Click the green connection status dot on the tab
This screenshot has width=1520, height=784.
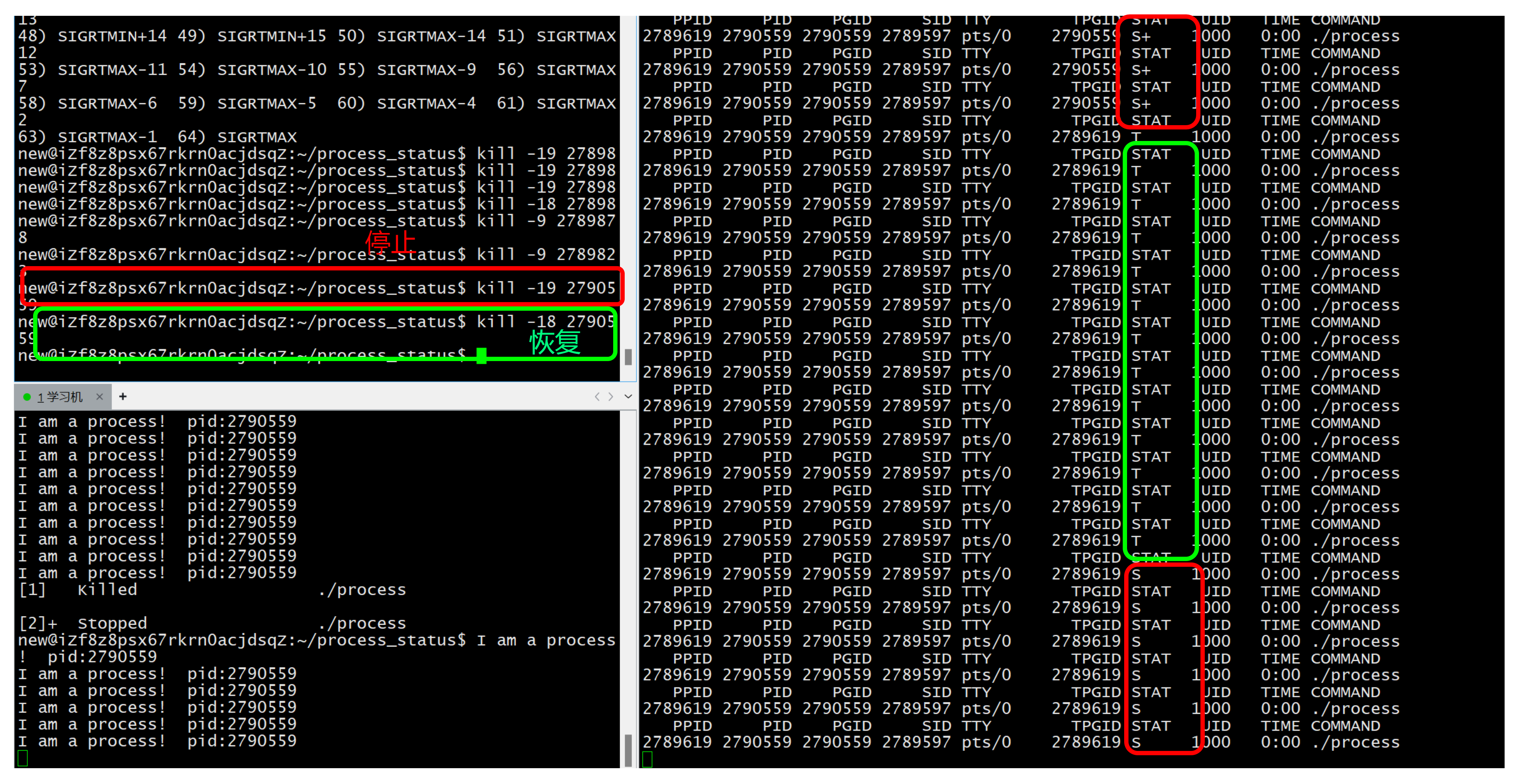click(x=27, y=397)
